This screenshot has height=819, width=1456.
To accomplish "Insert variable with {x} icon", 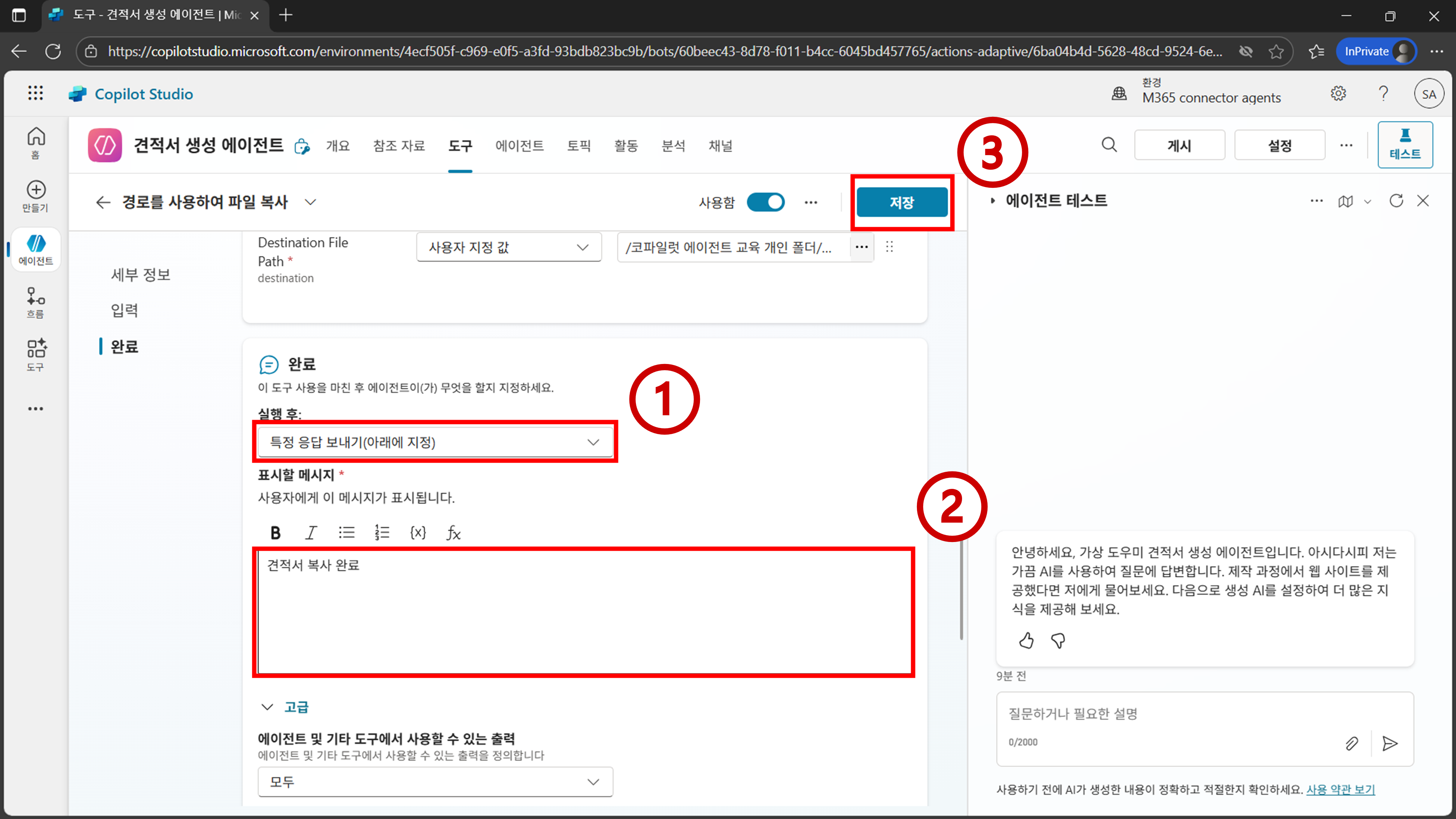I will tap(418, 533).
